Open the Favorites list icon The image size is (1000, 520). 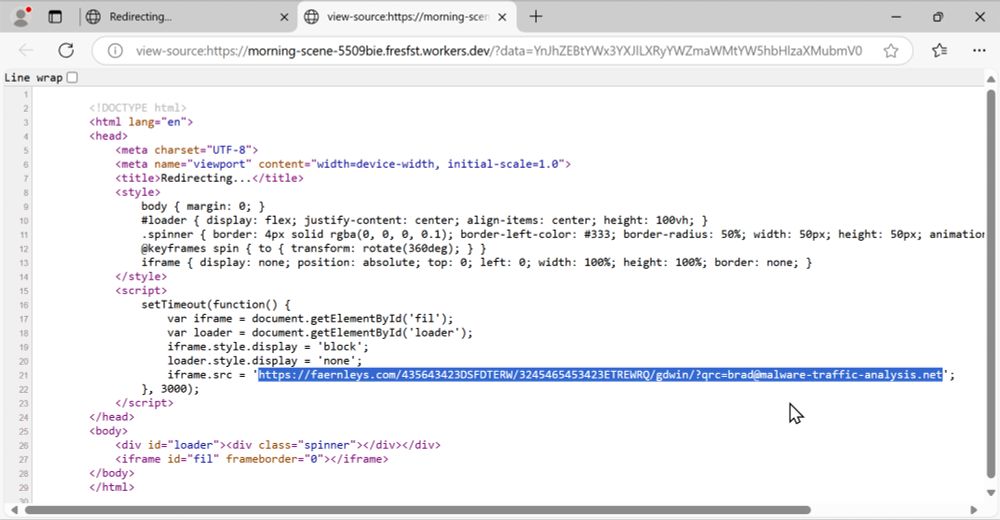pyautogui.click(x=939, y=50)
